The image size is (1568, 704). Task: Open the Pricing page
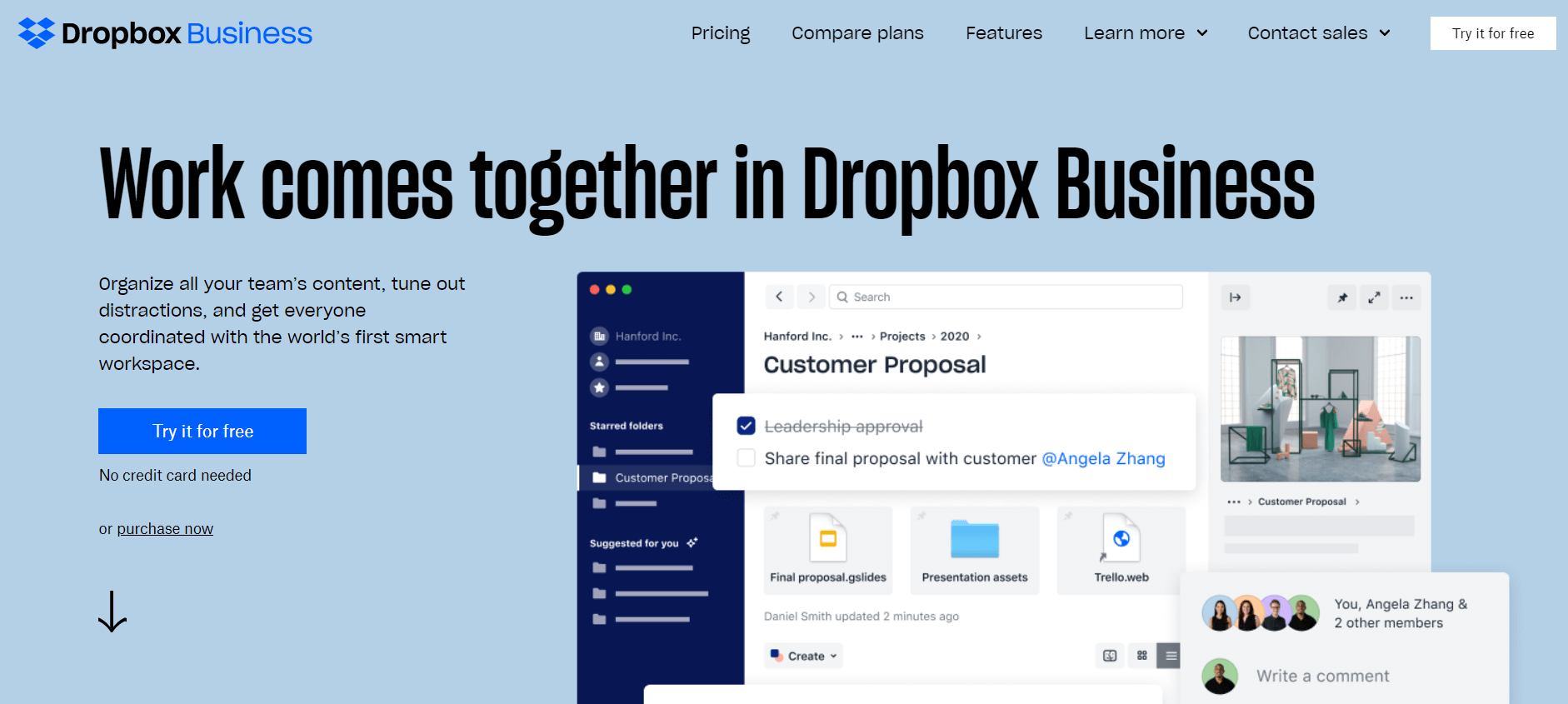(721, 33)
